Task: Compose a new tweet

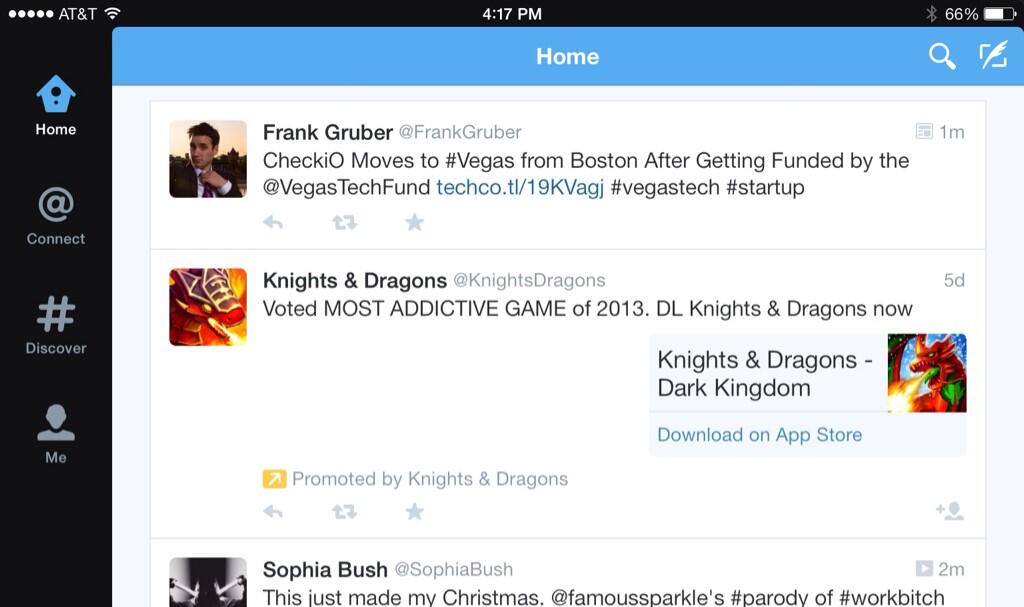Action: click(992, 56)
